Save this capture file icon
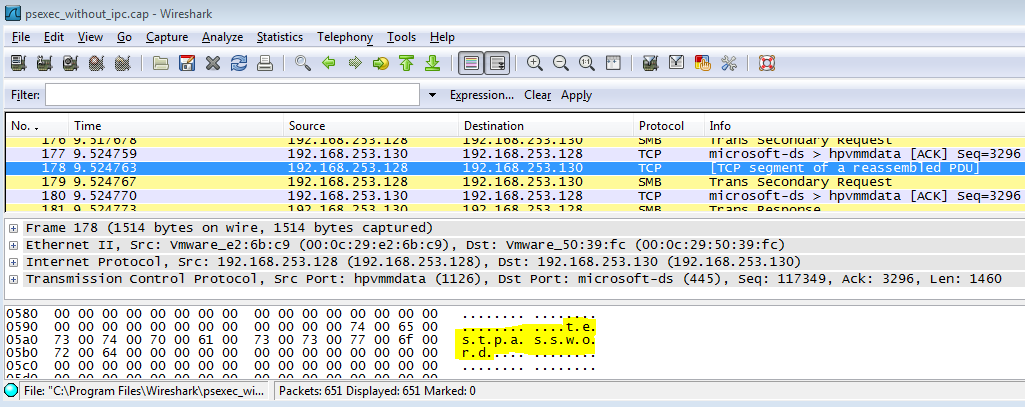Viewport: 1025px width, 407px height. [x=187, y=63]
